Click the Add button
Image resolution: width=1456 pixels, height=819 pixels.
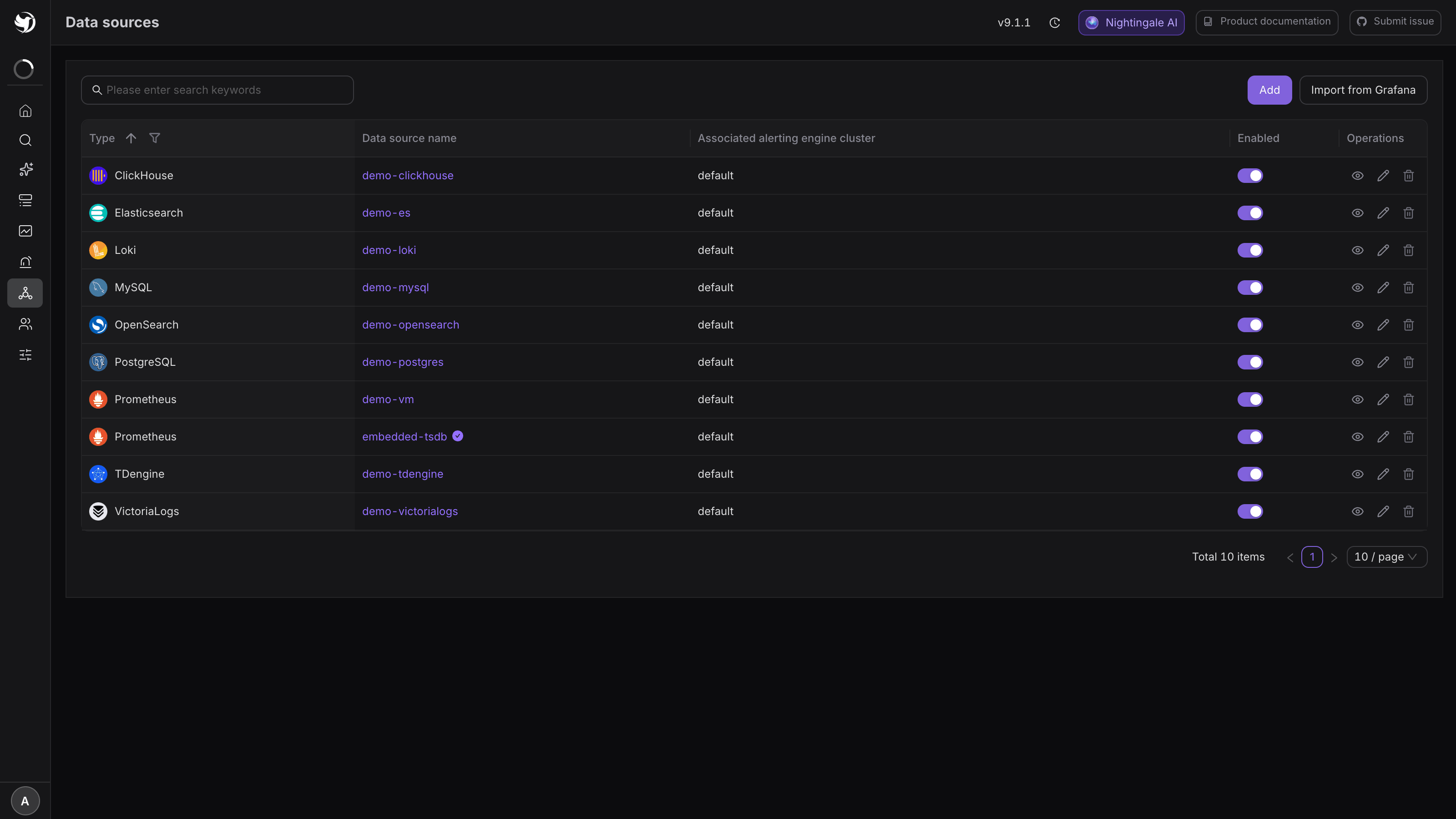(1269, 90)
